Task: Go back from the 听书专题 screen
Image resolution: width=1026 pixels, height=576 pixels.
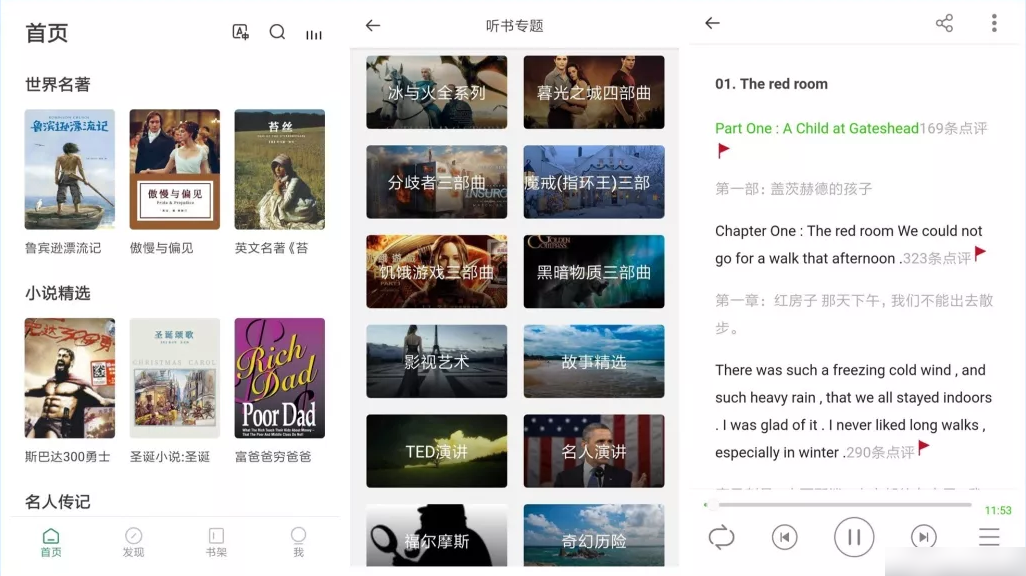Action: tap(373, 26)
